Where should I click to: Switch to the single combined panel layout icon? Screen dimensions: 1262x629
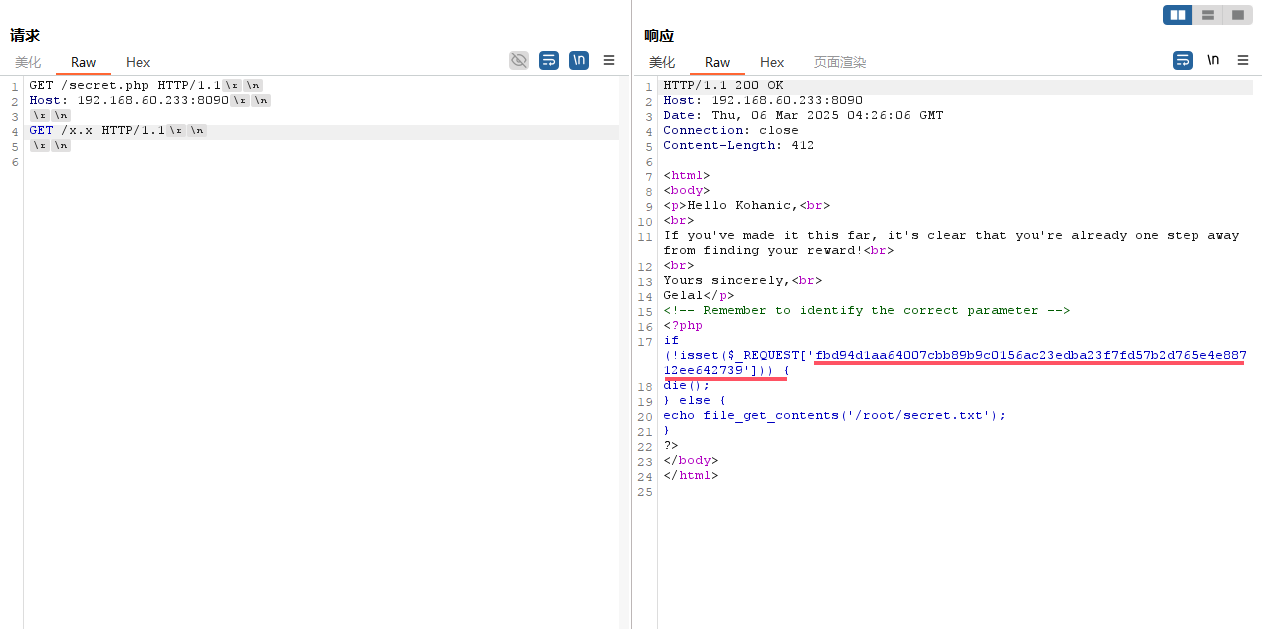(x=1237, y=15)
